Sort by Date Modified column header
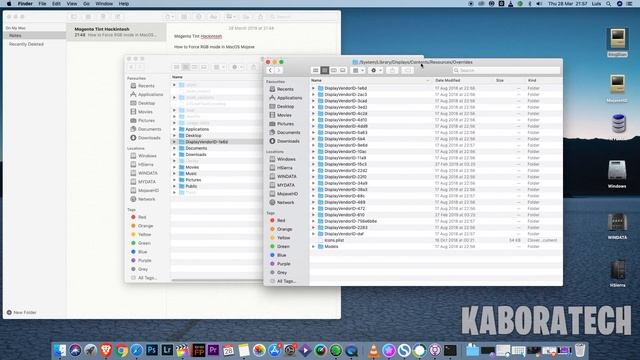 [x=448, y=80]
